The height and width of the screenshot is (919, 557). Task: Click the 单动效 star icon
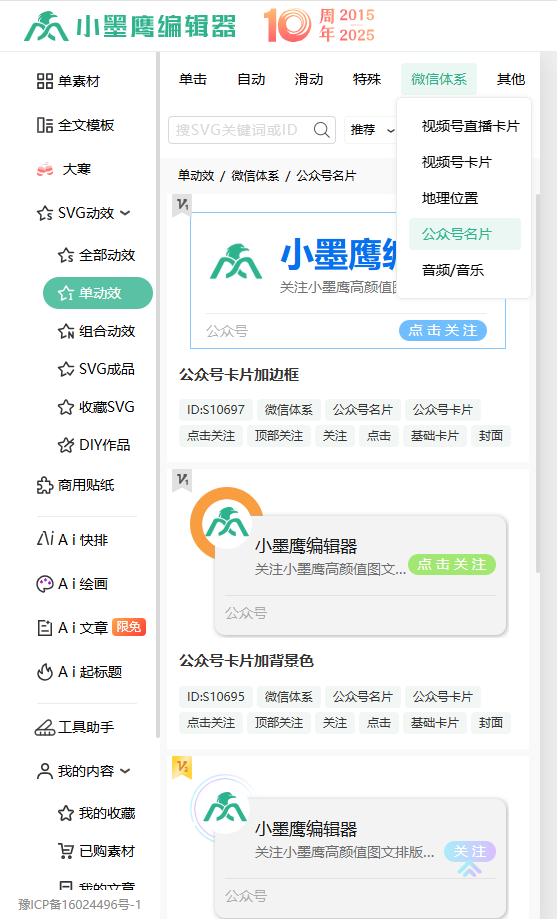[x=66, y=293]
